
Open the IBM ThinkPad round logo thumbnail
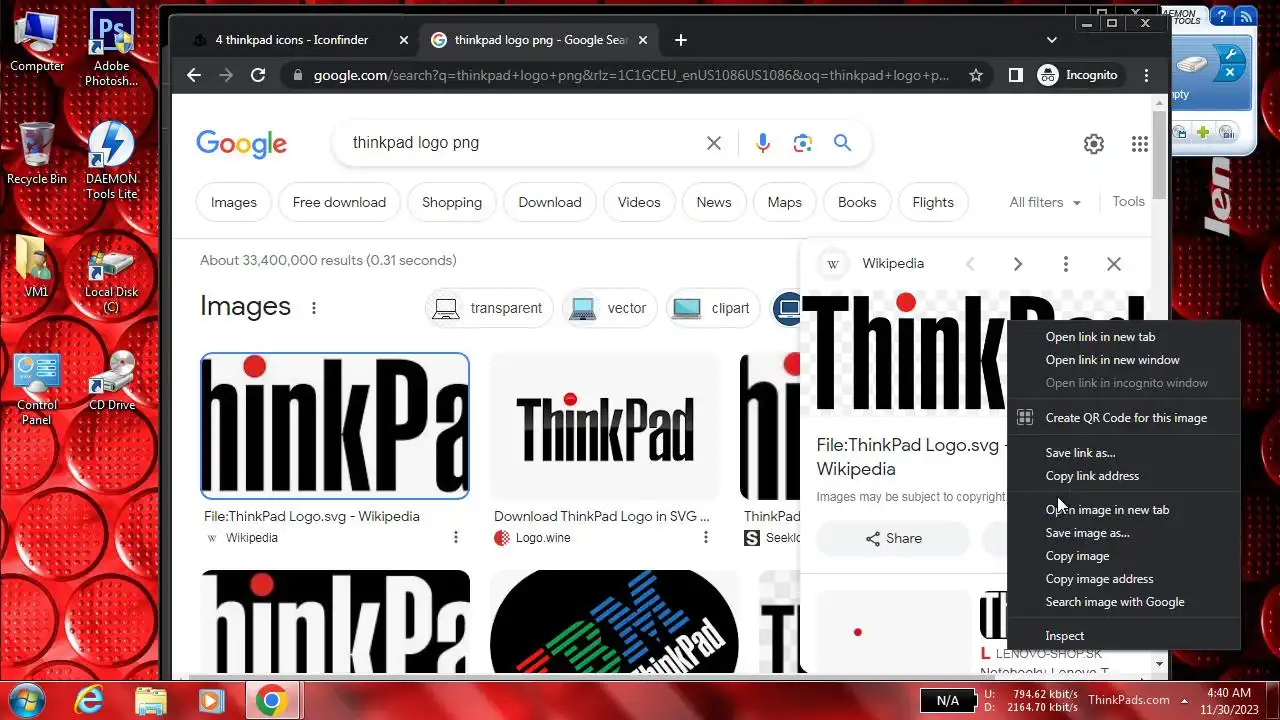pos(614,621)
